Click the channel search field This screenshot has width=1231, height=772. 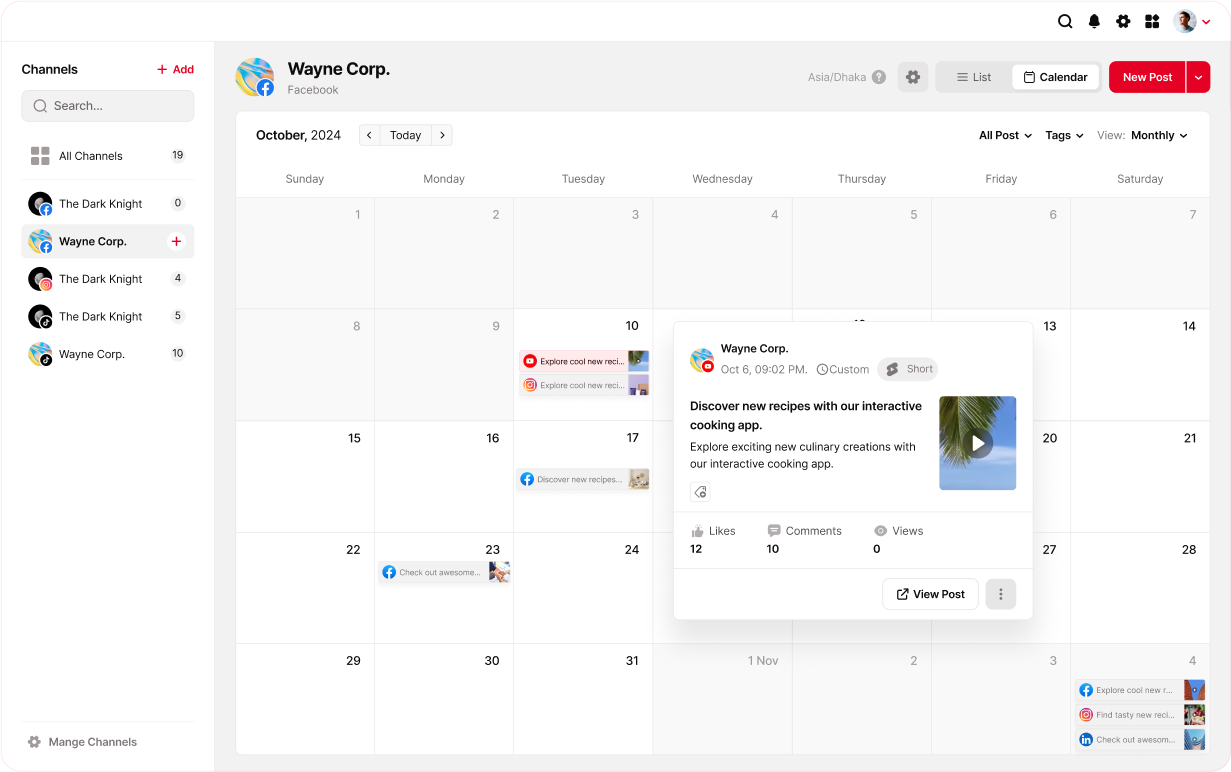pos(108,106)
